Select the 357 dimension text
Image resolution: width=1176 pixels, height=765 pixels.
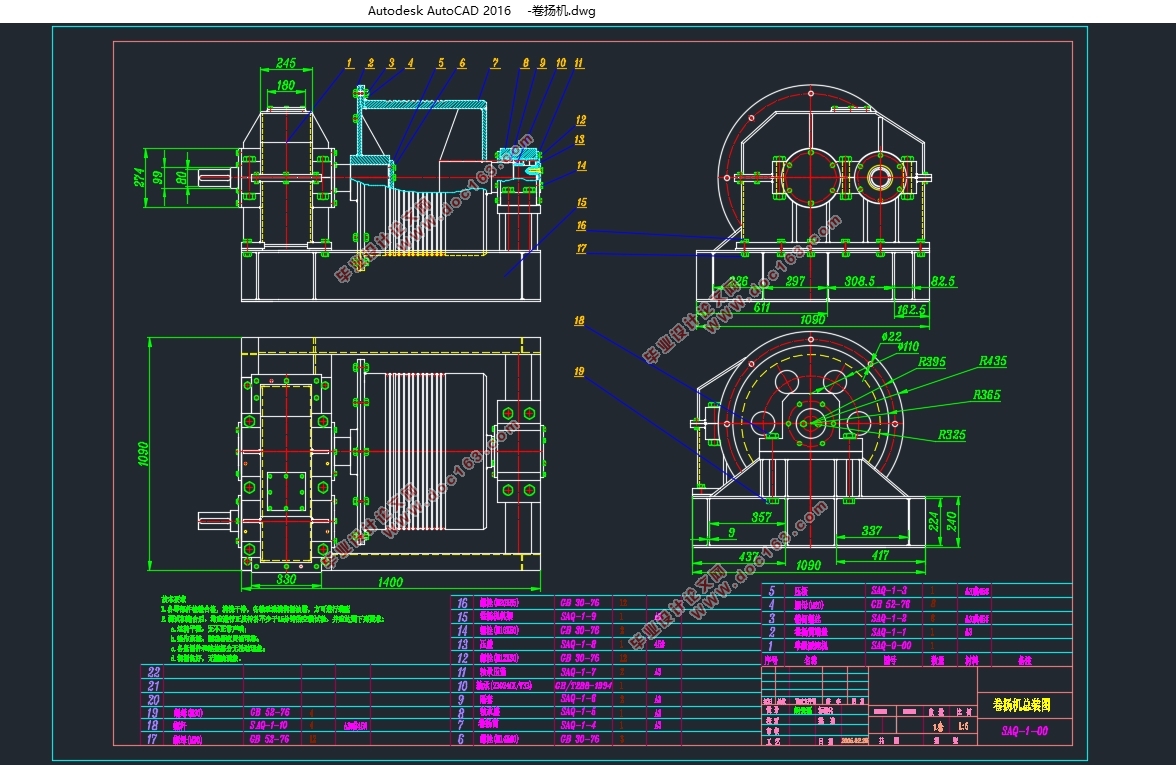[x=761, y=517]
